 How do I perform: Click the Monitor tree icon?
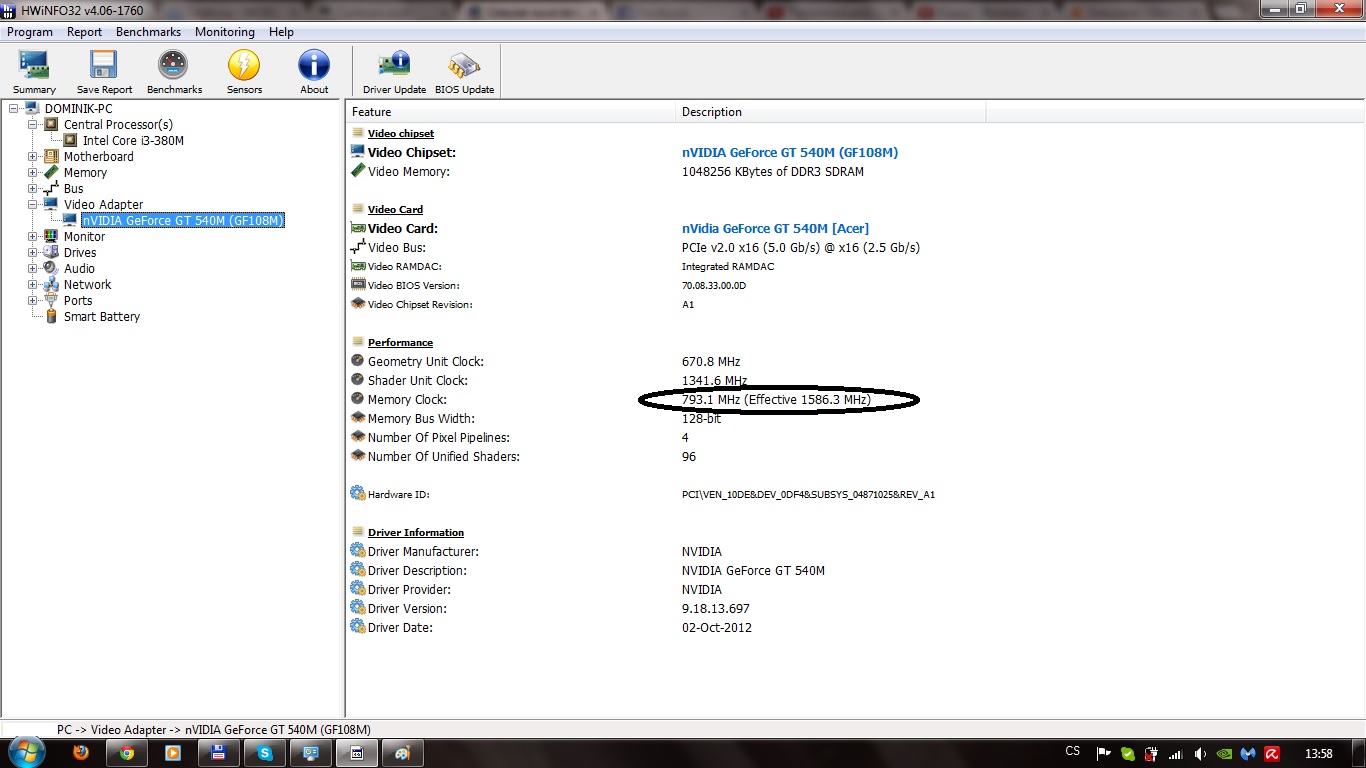pyautogui.click(x=51, y=236)
